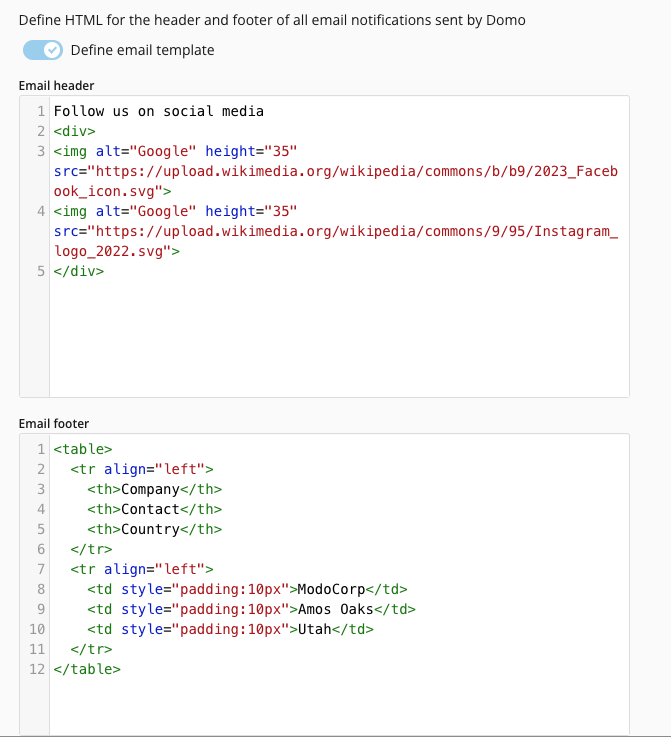This screenshot has width=671, height=737.
Task: Click the </tr> tag on footer line 6
Action: coord(91,549)
